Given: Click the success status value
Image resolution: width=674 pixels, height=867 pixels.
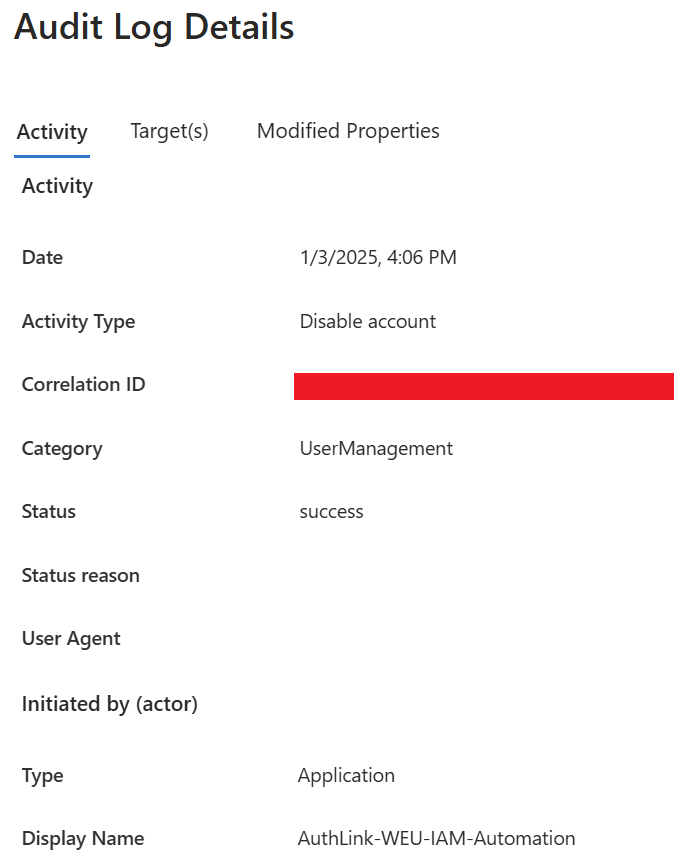Looking at the screenshot, I should tap(331, 512).
